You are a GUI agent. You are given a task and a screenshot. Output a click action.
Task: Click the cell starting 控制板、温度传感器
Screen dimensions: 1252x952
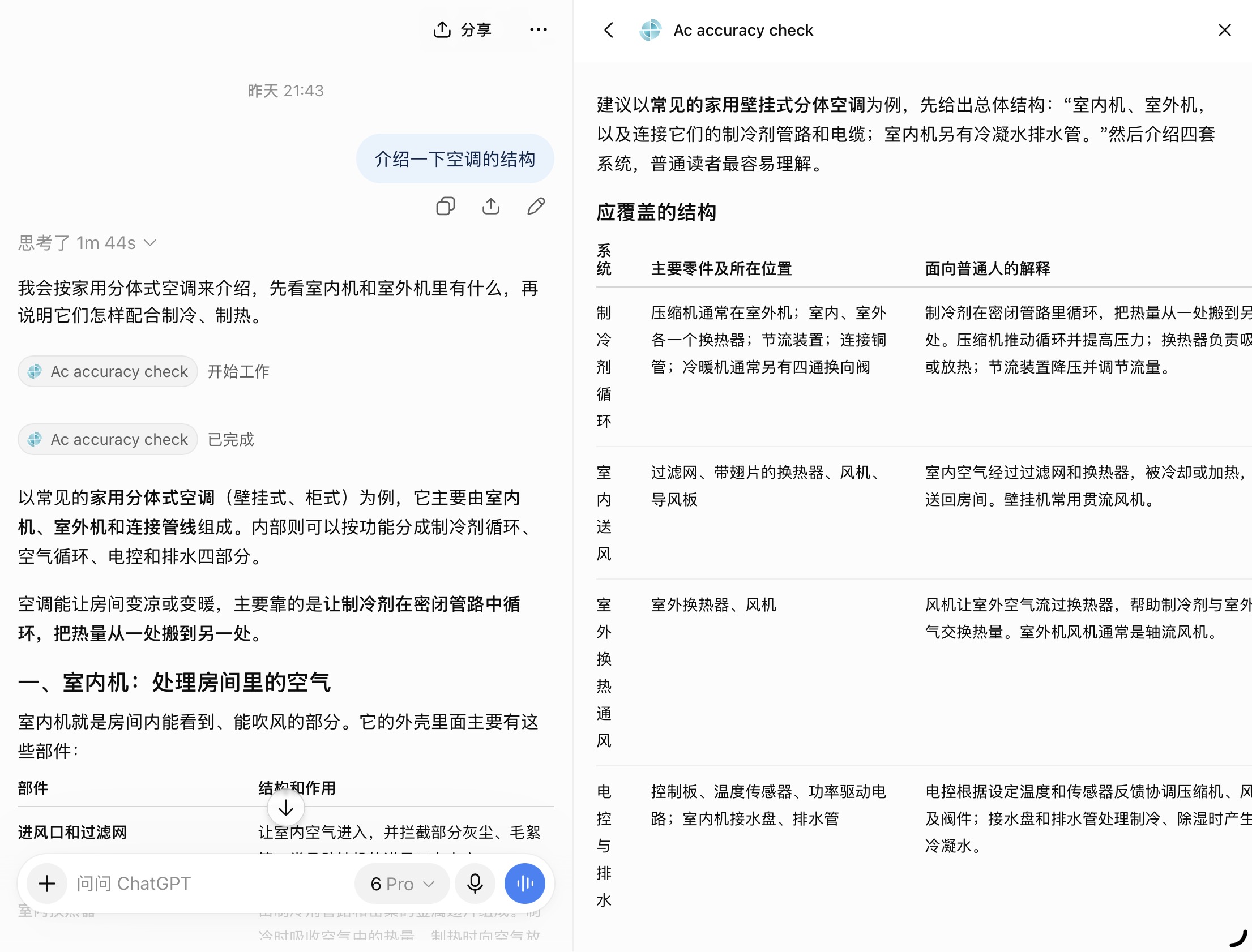768,805
